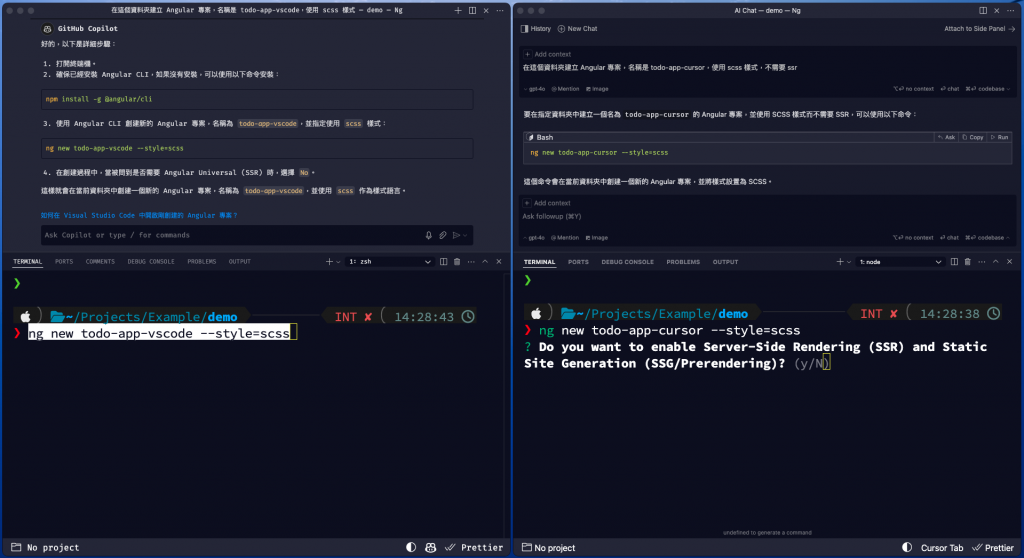This screenshot has width=1024, height=558.
Task: Toggle Cursor Tab in status bar
Action: click(942, 548)
